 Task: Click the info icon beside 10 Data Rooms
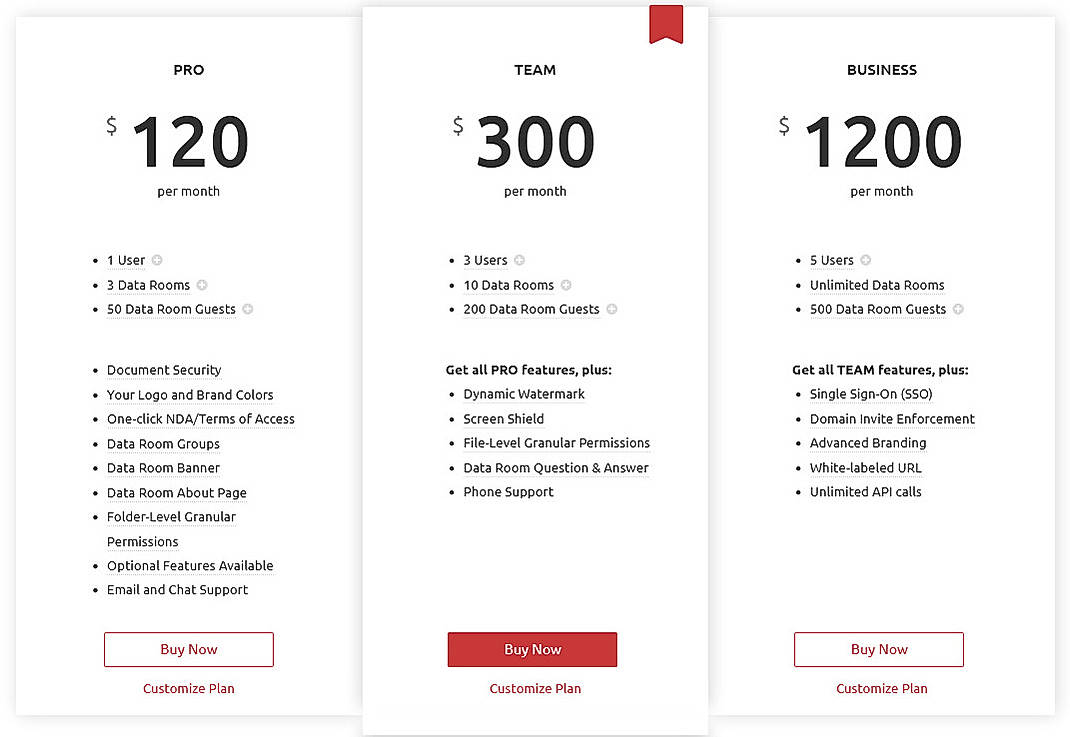pyautogui.click(x=567, y=285)
